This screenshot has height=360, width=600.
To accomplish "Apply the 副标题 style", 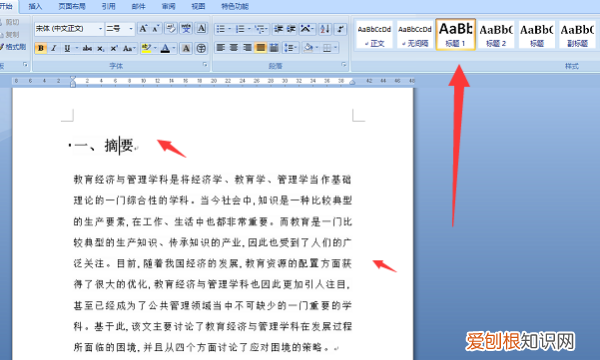I will (x=577, y=35).
